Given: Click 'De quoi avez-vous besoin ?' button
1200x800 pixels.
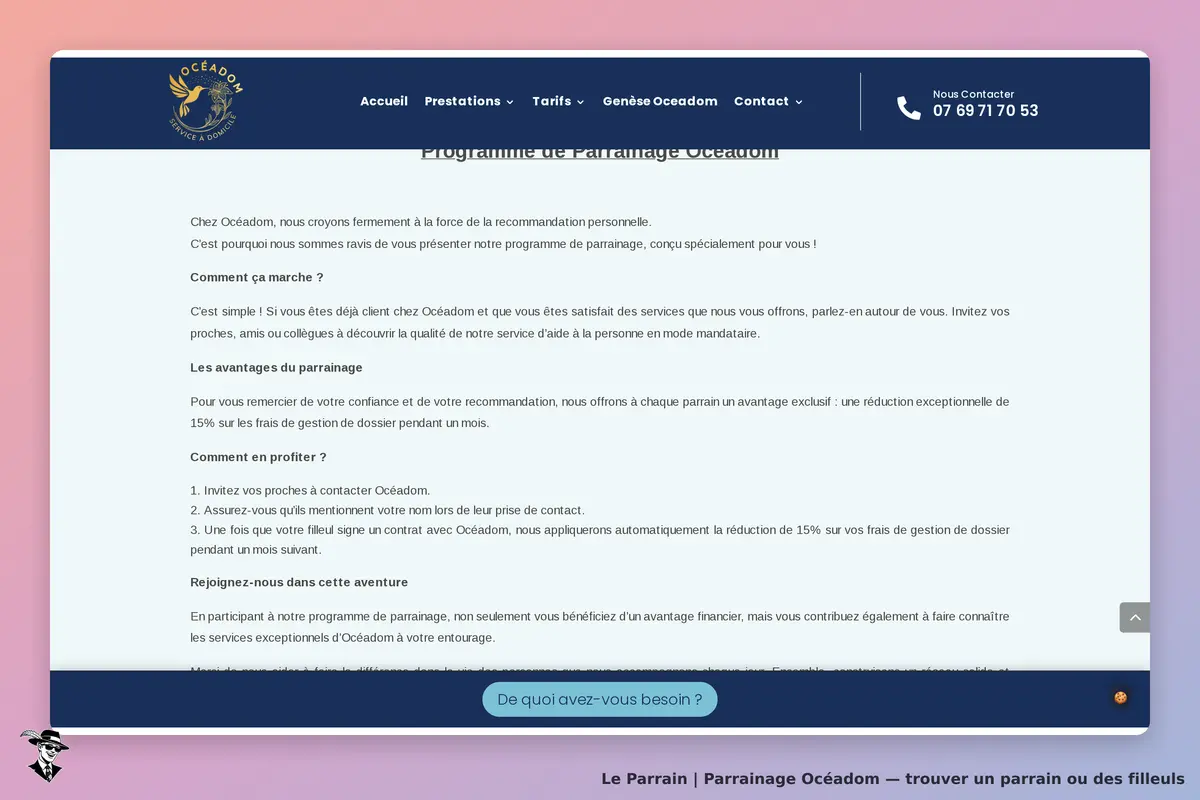Looking at the screenshot, I should 600,699.
